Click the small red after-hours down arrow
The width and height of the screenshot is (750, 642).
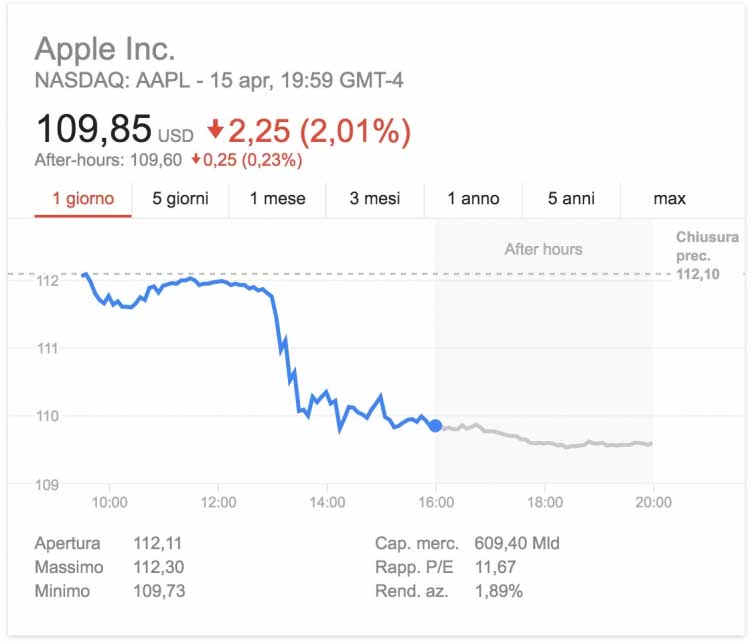coord(196,160)
